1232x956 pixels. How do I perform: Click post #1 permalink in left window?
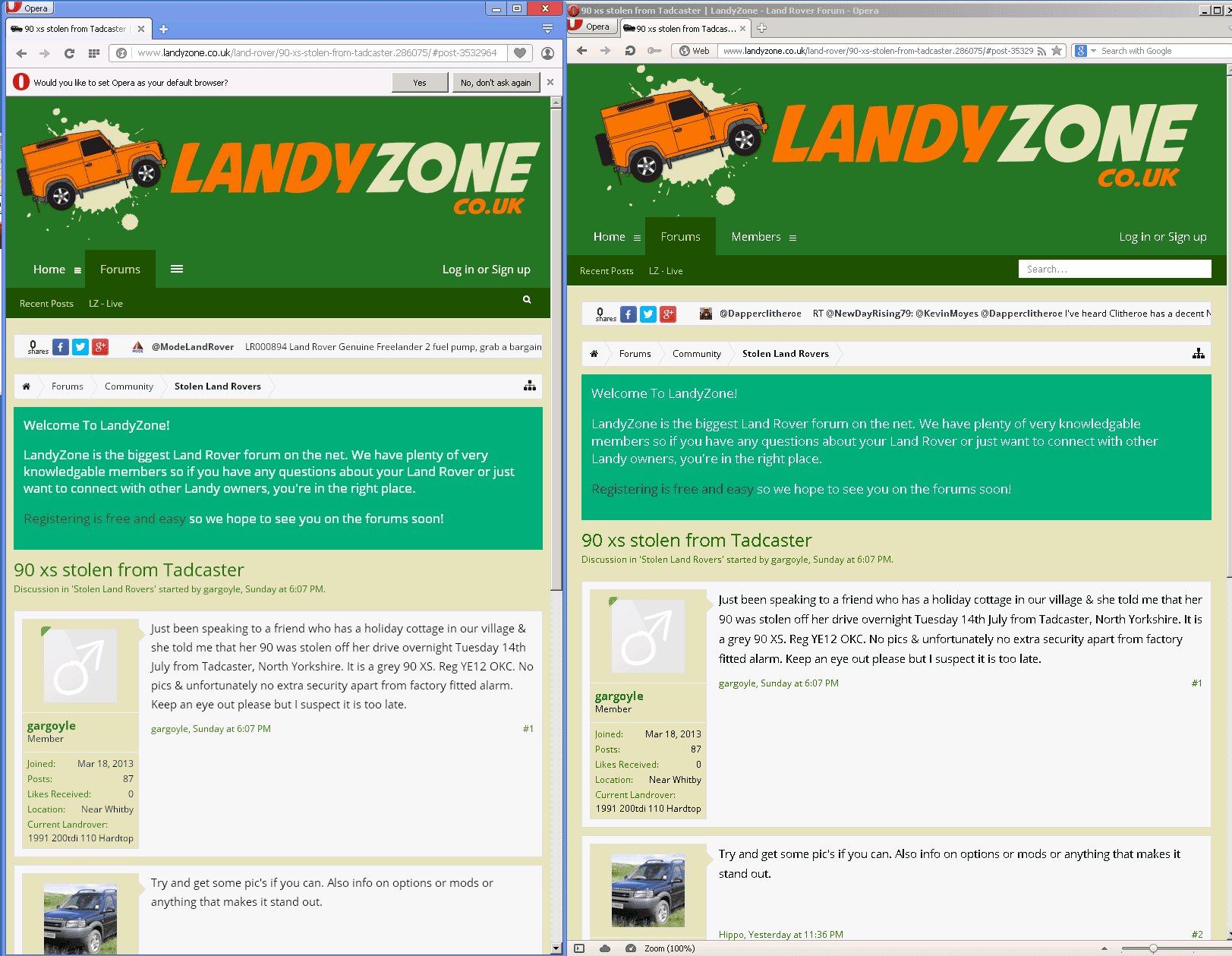click(528, 729)
